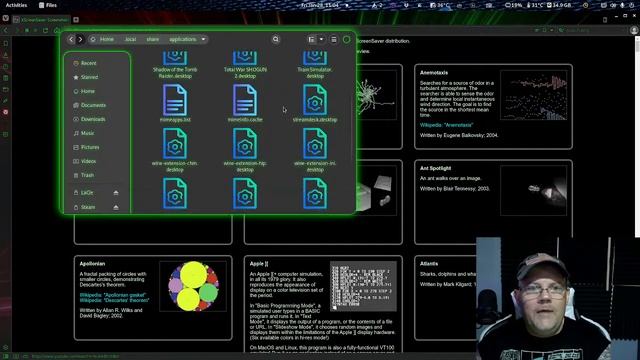The image size is (640, 360).
Task: Open the Wikipedia "Apollonian gasket" link
Action: click(113, 295)
